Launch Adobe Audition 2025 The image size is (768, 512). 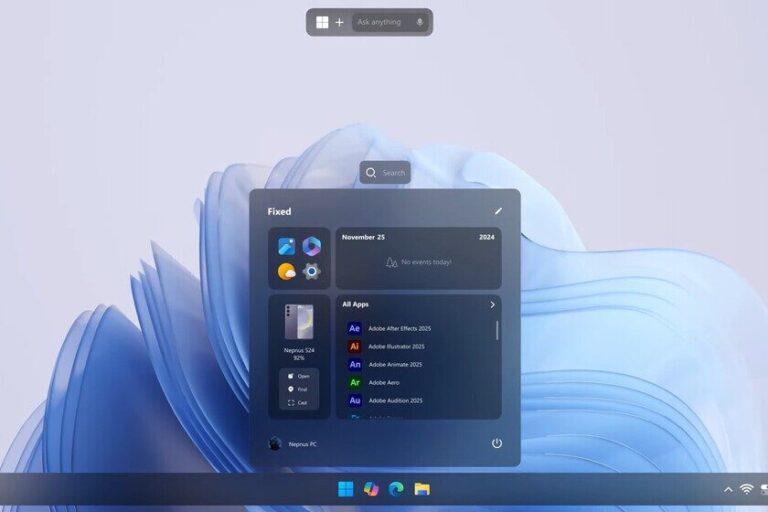coord(385,401)
